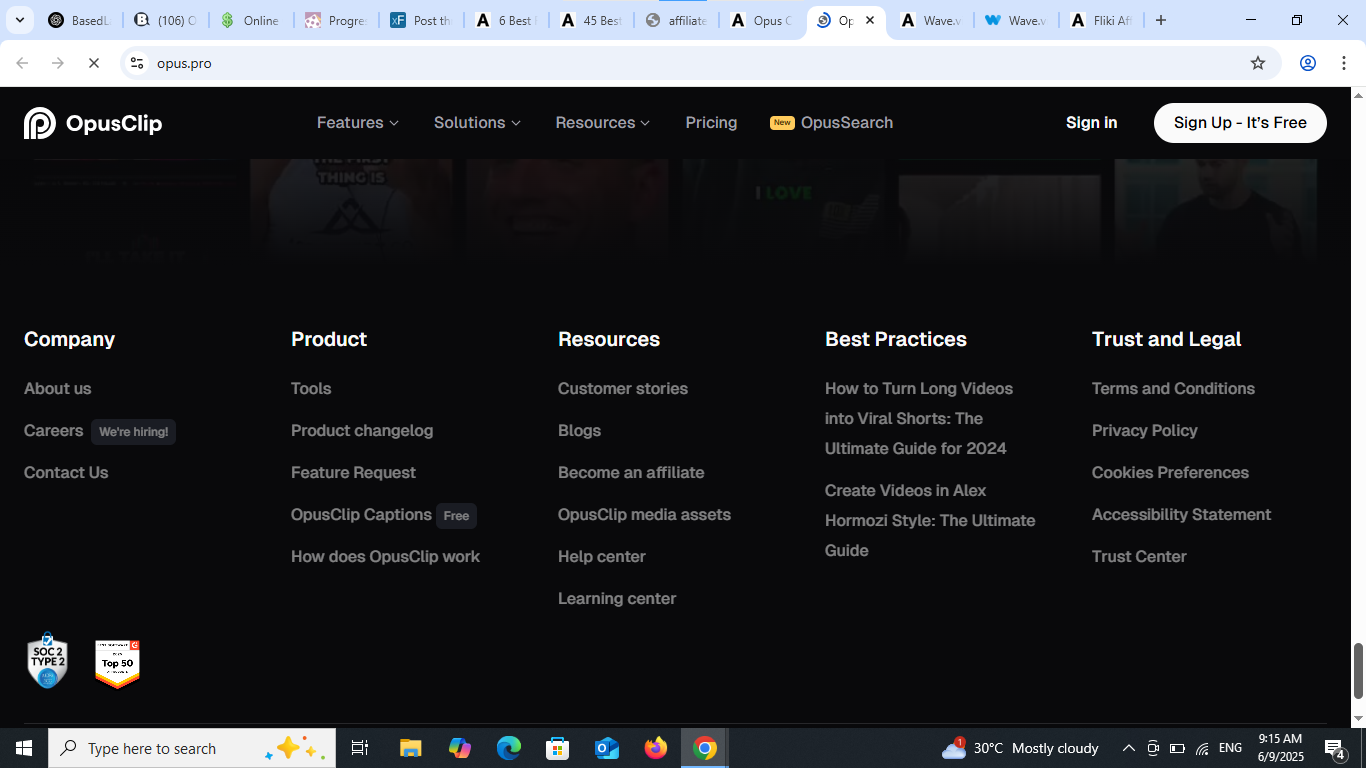Open the Feature Request link
The height and width of the screenshot is (768, 1366).
tap(353, 473)
